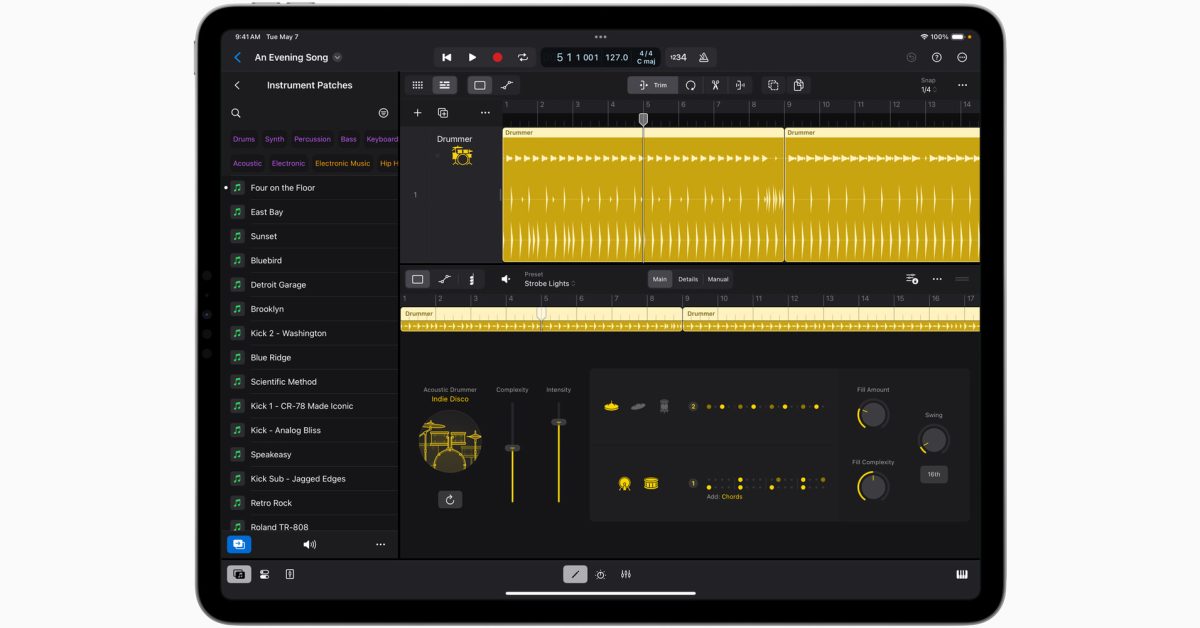Open search in Instrument Patches
Image resolution: width=1200 pixels, height=628 pixels.
(x=236, y=113)
